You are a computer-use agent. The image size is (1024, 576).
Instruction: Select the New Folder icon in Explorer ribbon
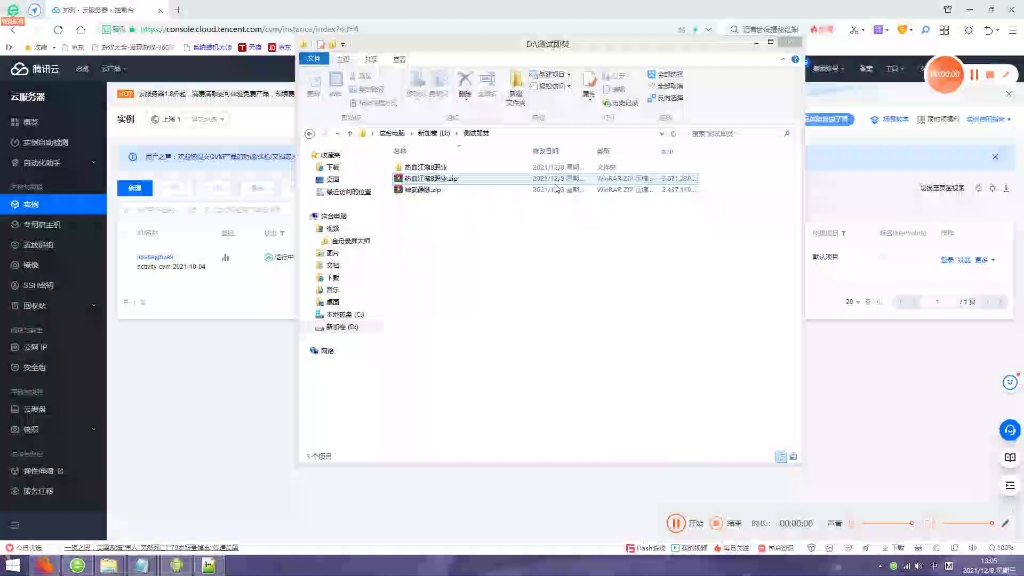tap(515, 85)
